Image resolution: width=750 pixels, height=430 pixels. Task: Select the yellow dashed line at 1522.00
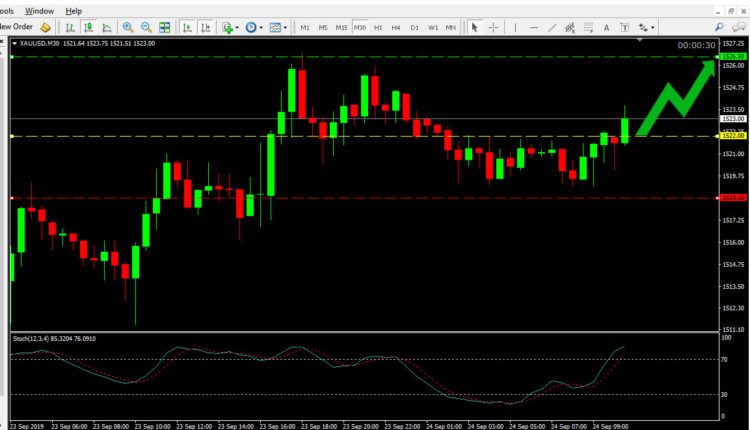(x=364, y=136)
